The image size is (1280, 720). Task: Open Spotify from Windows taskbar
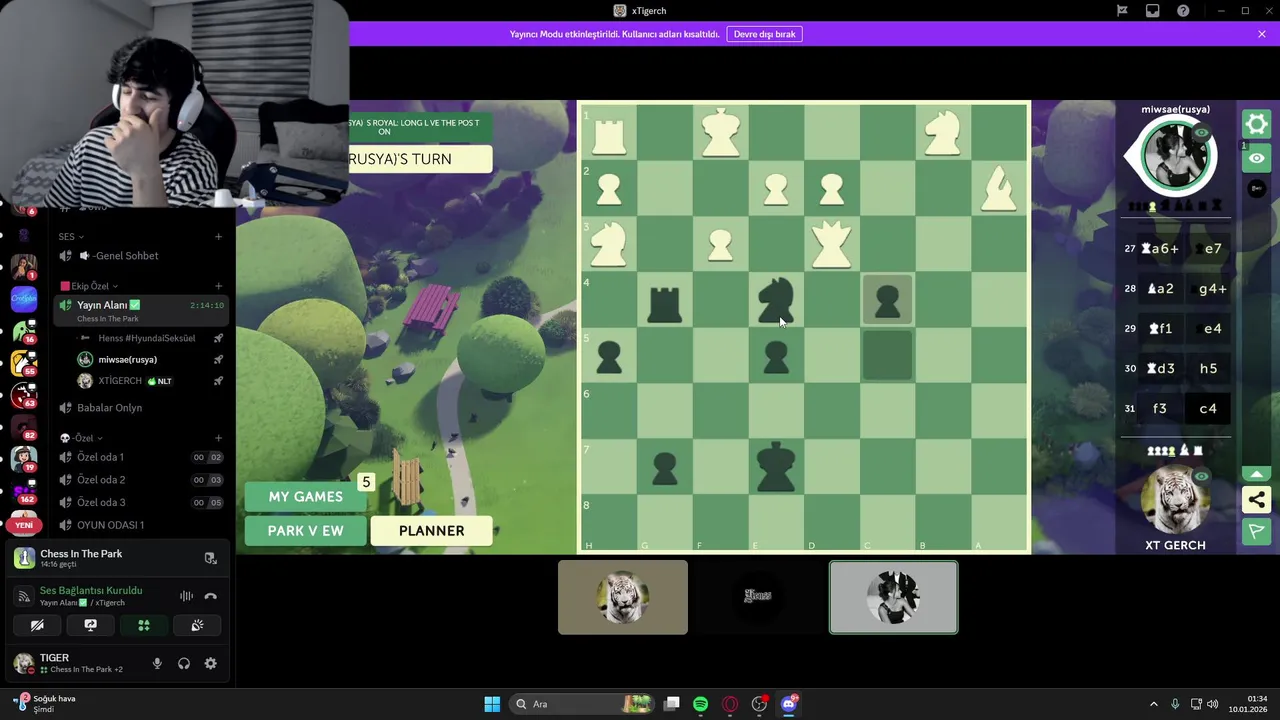click(x=700, y=704)
